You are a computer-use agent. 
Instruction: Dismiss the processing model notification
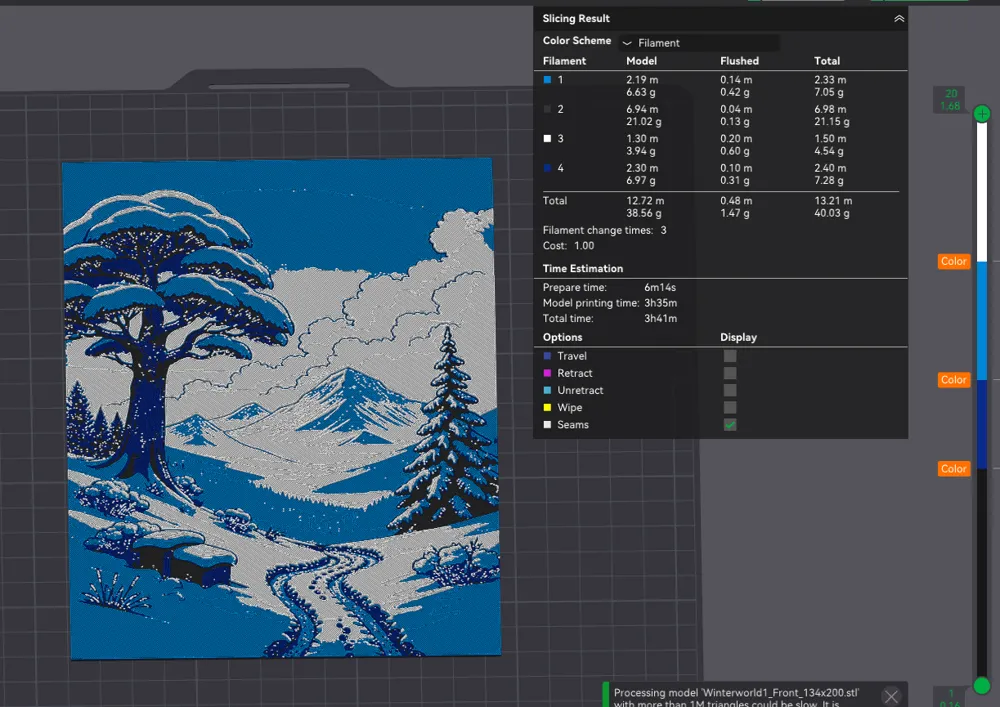[891, 697]
